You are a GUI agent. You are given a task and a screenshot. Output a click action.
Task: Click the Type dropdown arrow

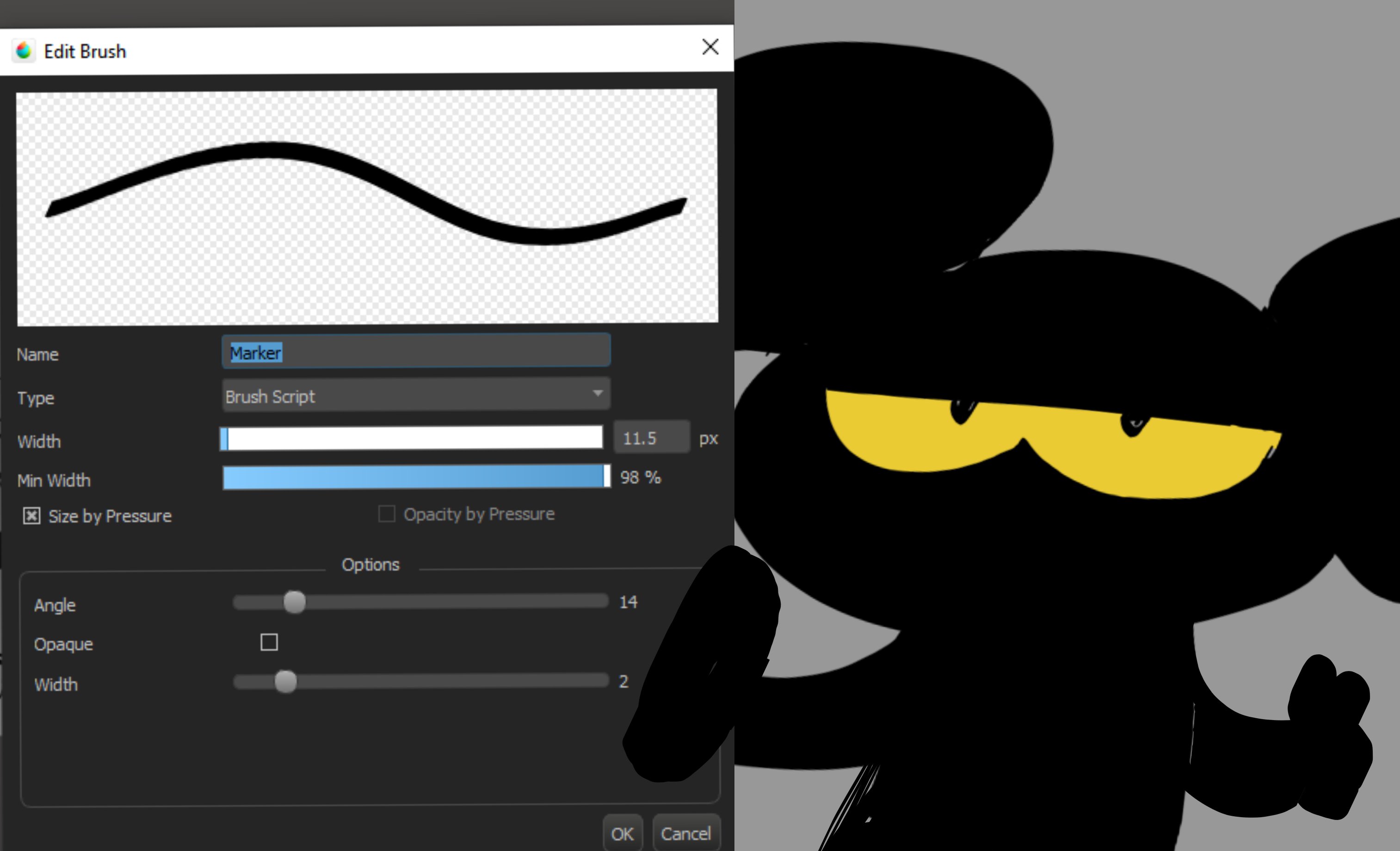point(597,393)
